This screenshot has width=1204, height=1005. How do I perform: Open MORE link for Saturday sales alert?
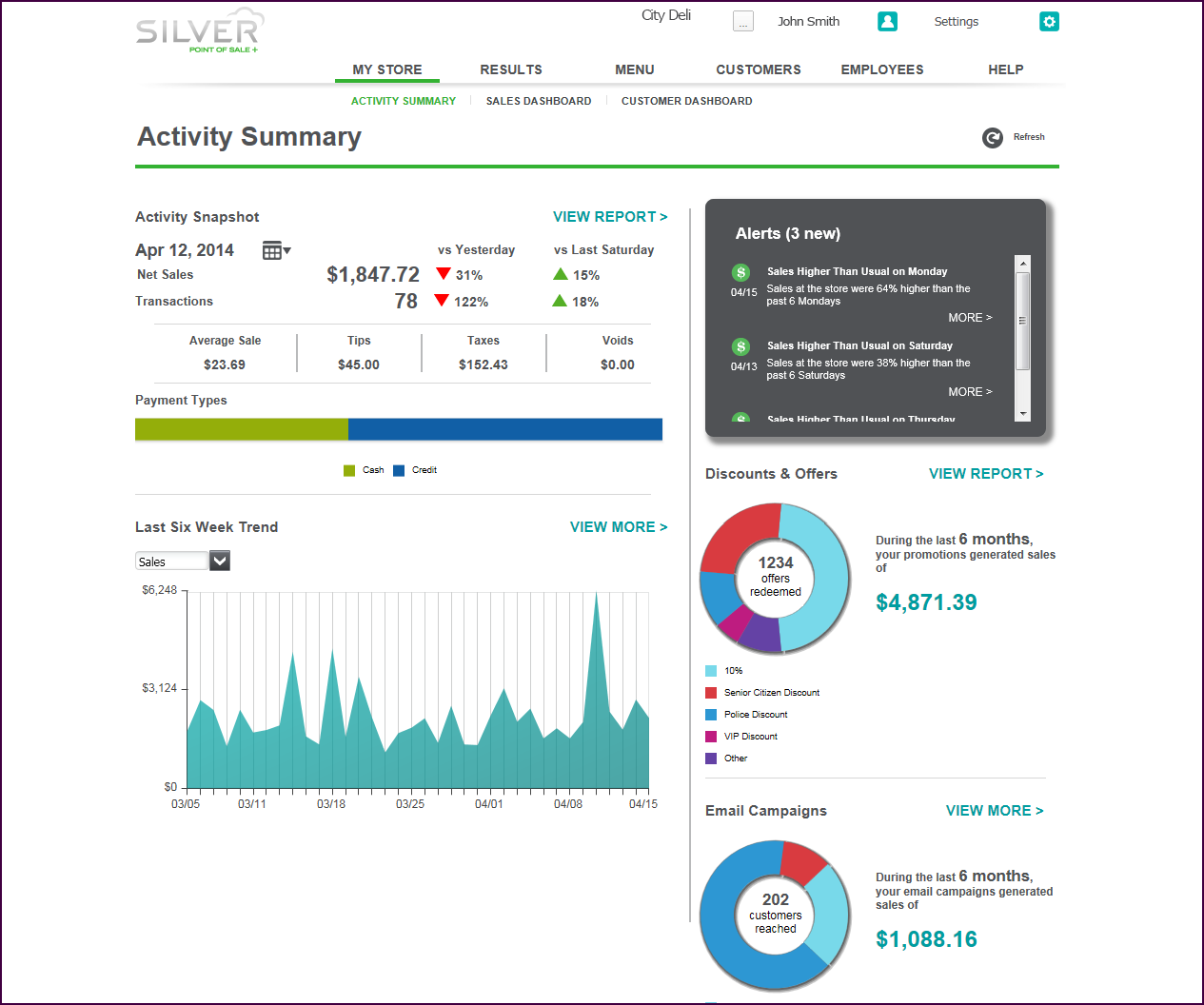click(970, 392)
